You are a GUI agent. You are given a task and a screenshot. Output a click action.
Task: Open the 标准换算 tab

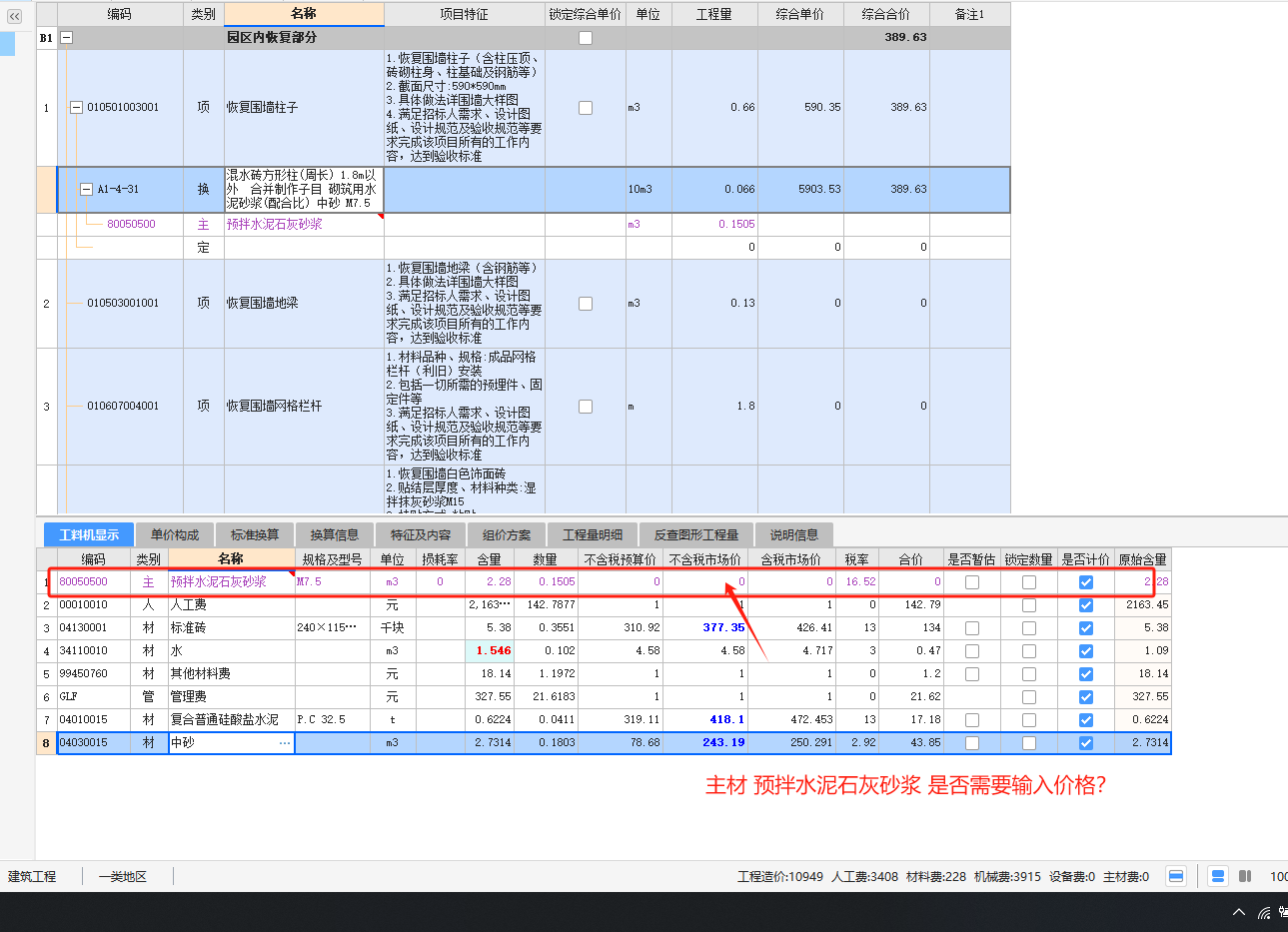[255, 534]
